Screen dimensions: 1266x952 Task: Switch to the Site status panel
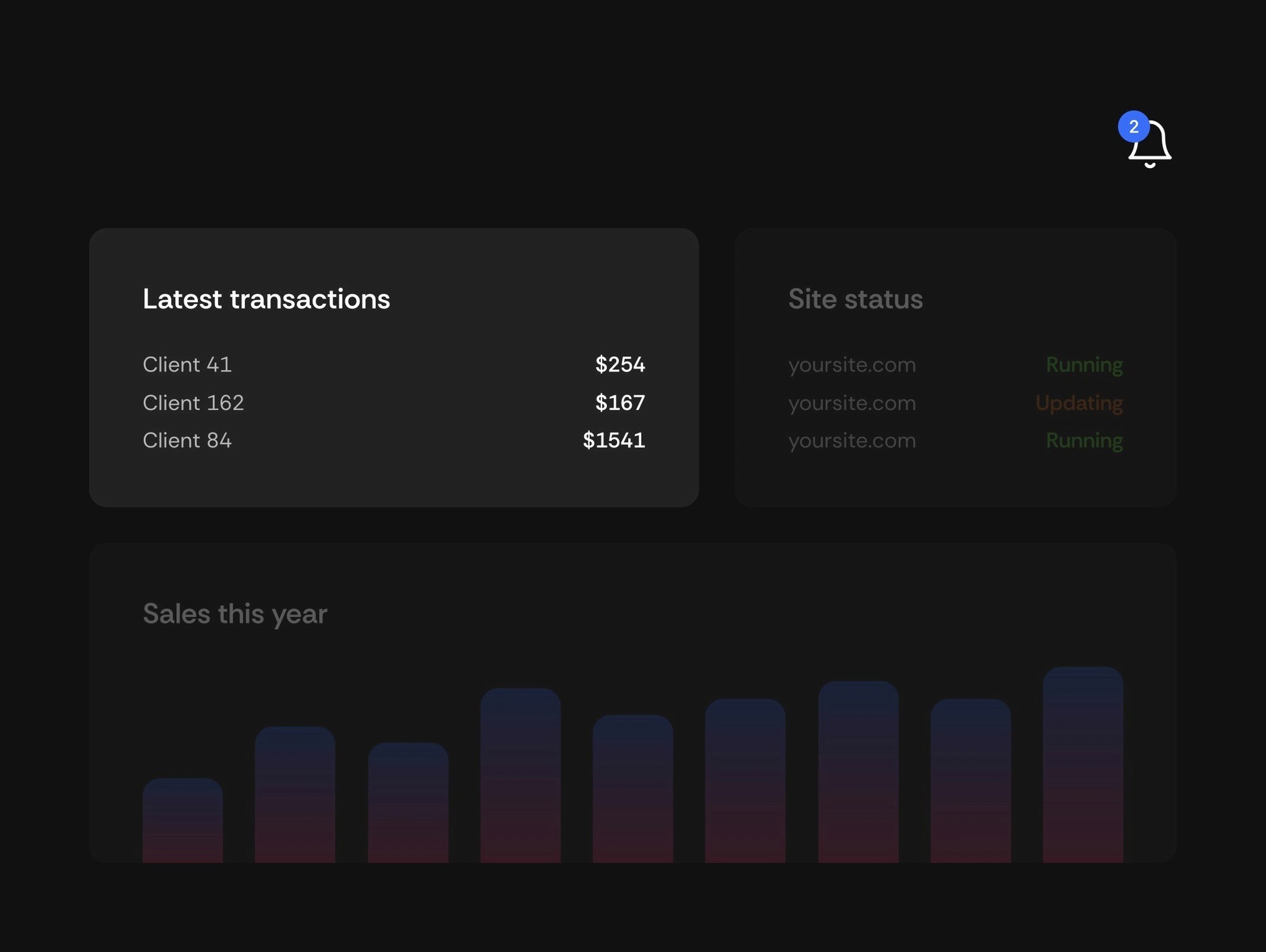(x=856, y=299)
